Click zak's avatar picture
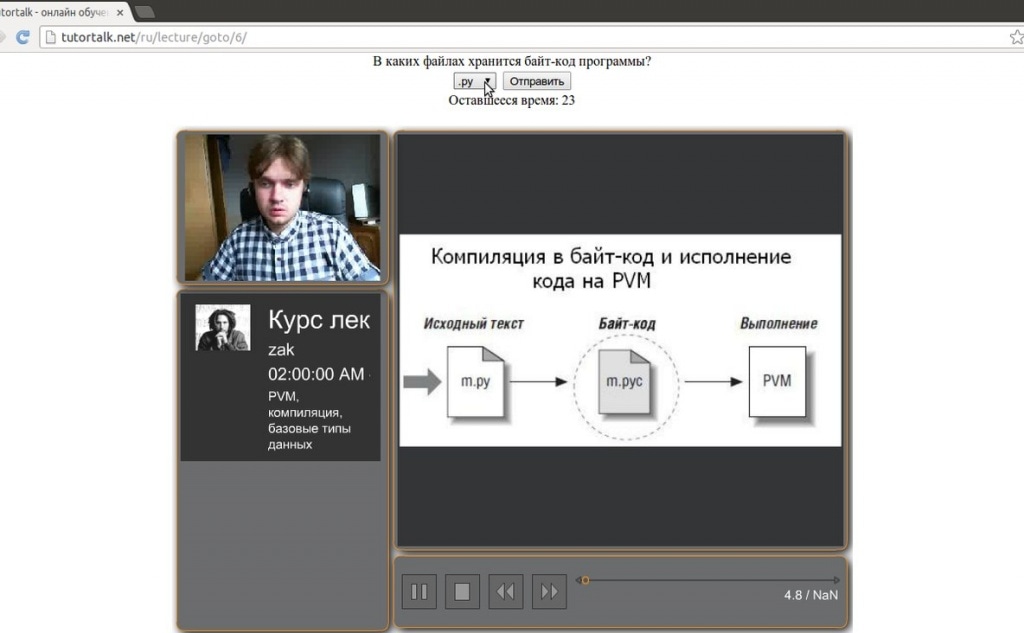The height and width of the screenshot is (633, 1024). (222, 325)
